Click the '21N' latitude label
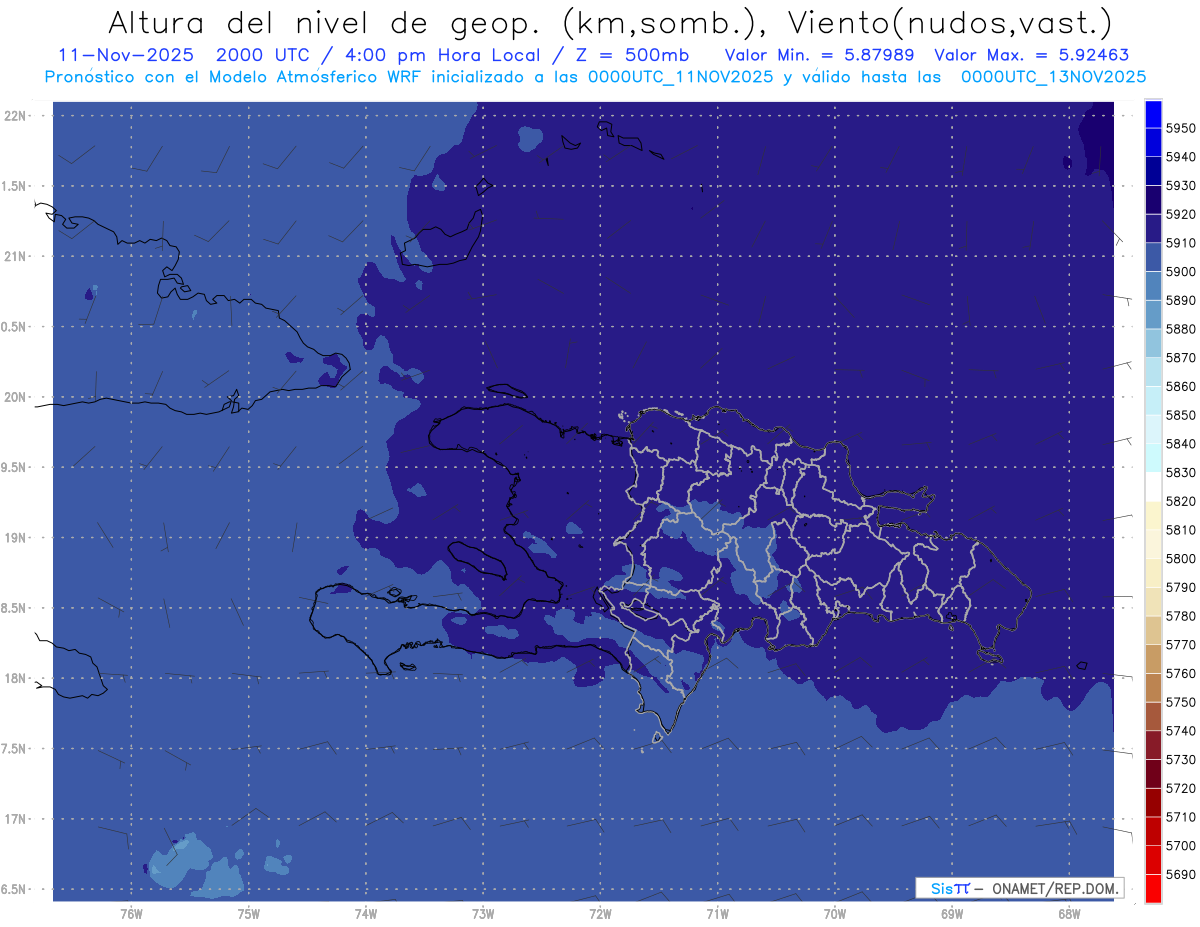This screenshot has width=1200, height=927. point(17,257)
